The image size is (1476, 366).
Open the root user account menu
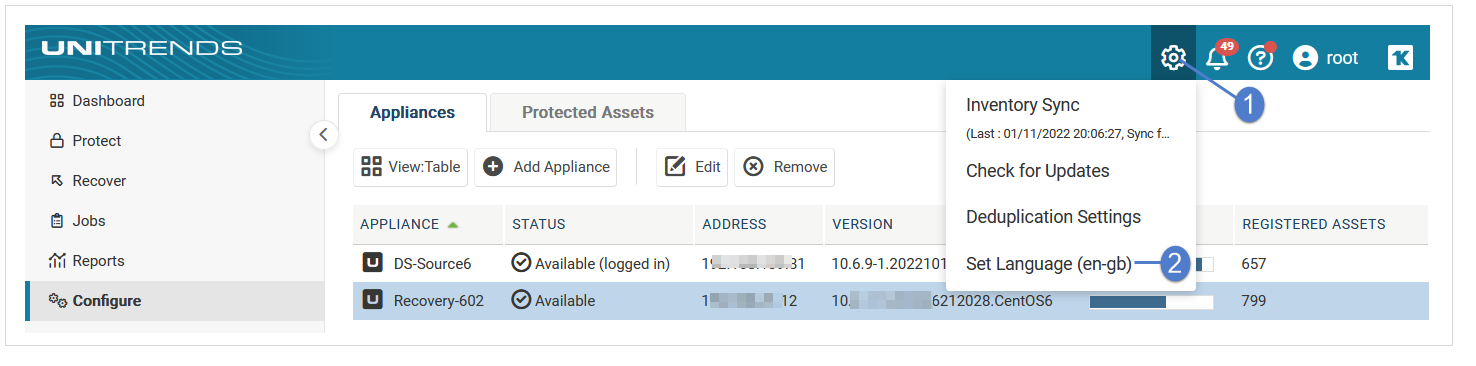click(1325, 58)
